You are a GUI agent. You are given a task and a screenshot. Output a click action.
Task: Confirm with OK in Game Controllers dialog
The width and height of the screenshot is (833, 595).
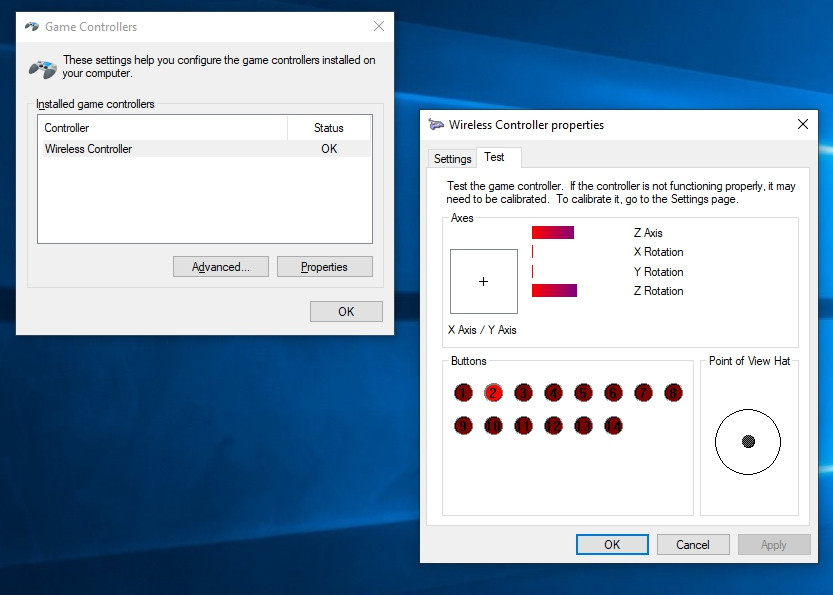point(346,312)
